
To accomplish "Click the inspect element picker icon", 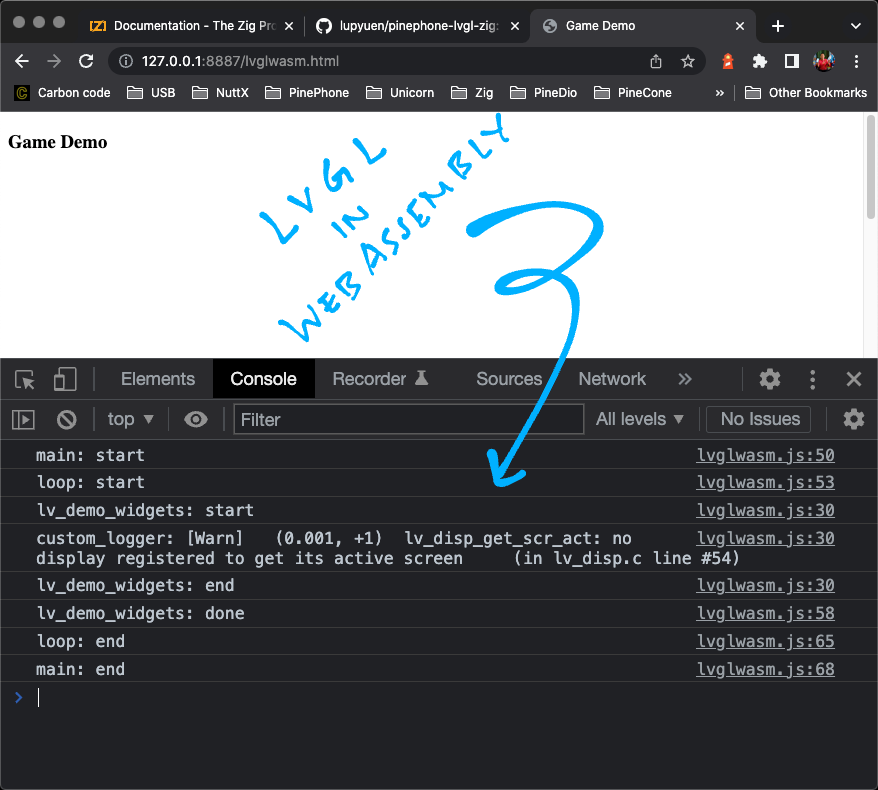I will point(25,379).
